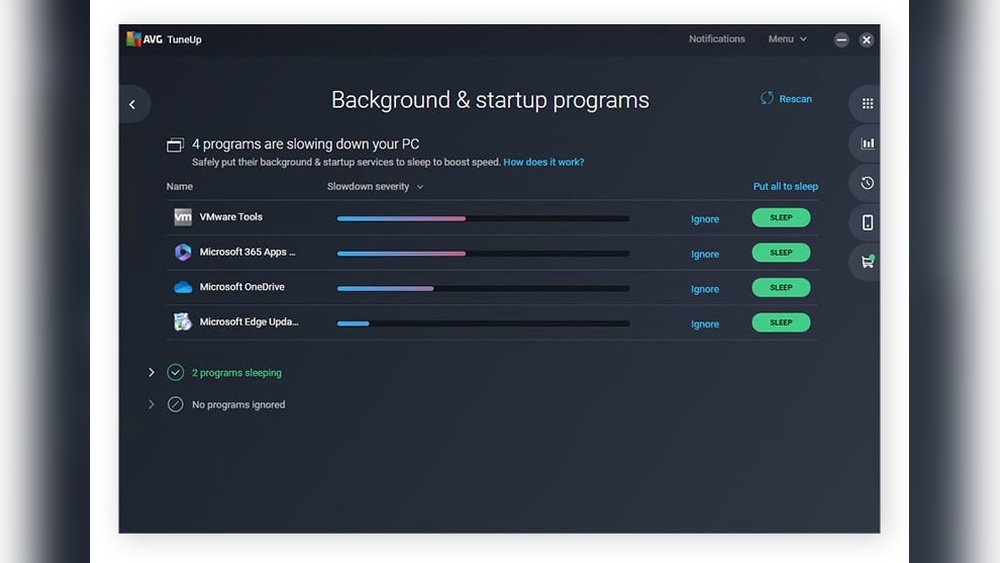Expand the No programs ignored section
The height and width of the screenshot is (563, 1000).
151,404
